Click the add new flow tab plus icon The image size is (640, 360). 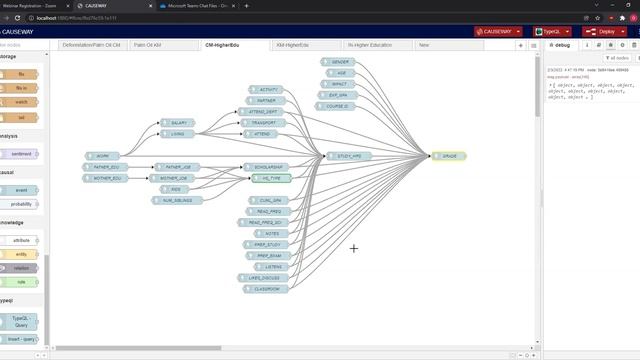coord(520,46)
